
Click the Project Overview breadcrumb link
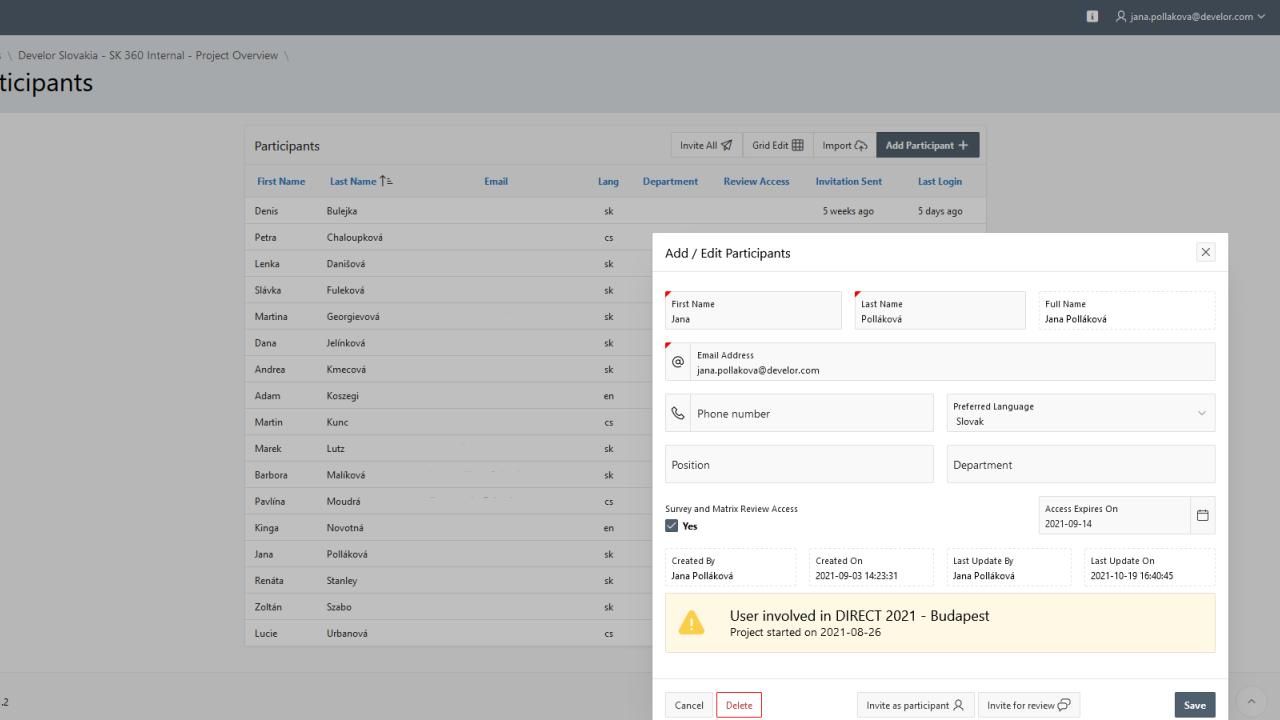tap(148, 56)
